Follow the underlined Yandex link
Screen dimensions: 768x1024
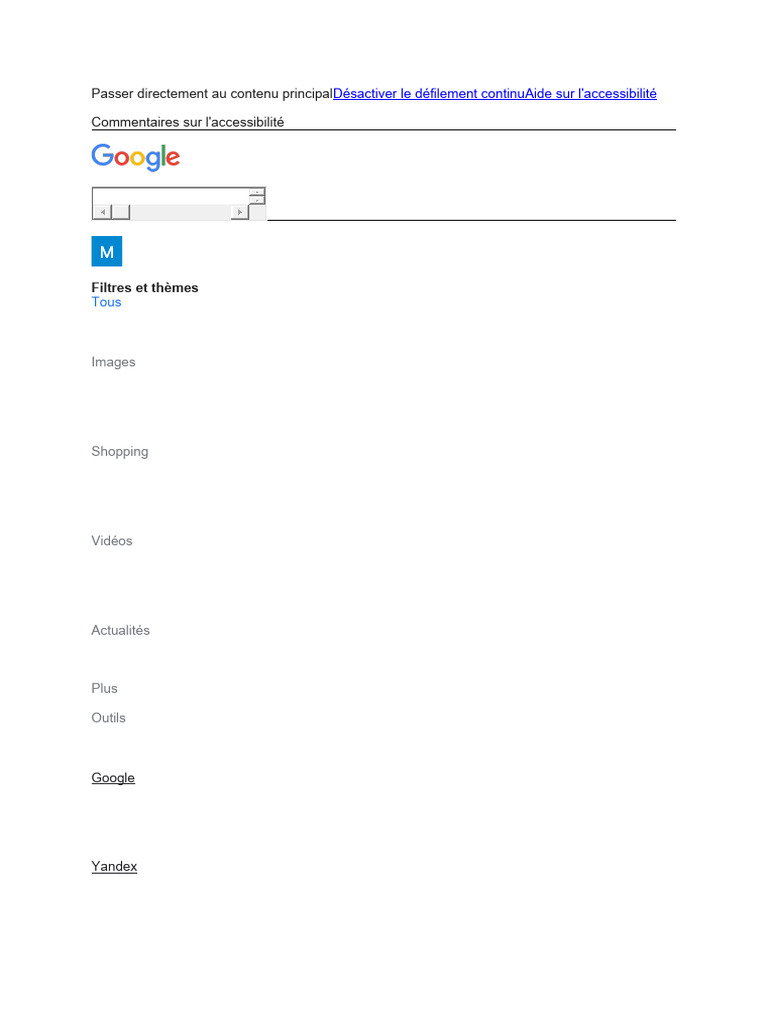coord(114,867)
